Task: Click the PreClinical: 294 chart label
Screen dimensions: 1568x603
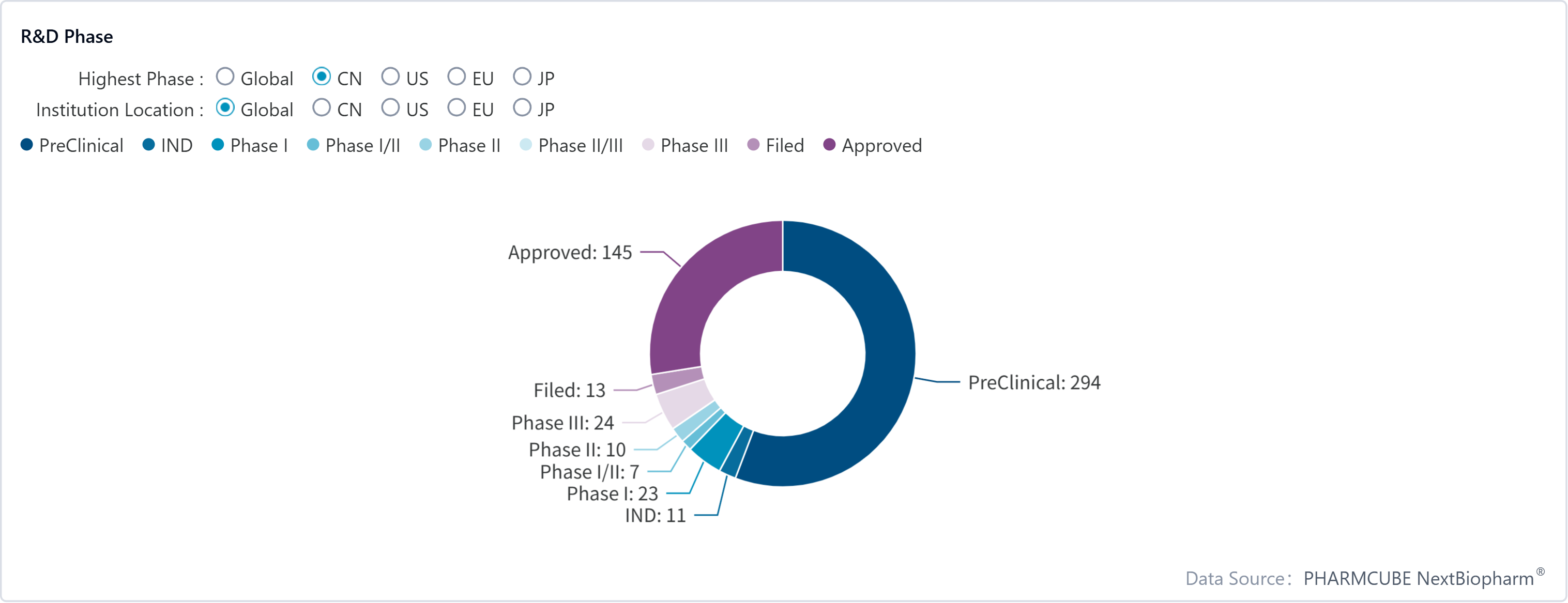Action: pyautogui.click(x=1033, y=383)
